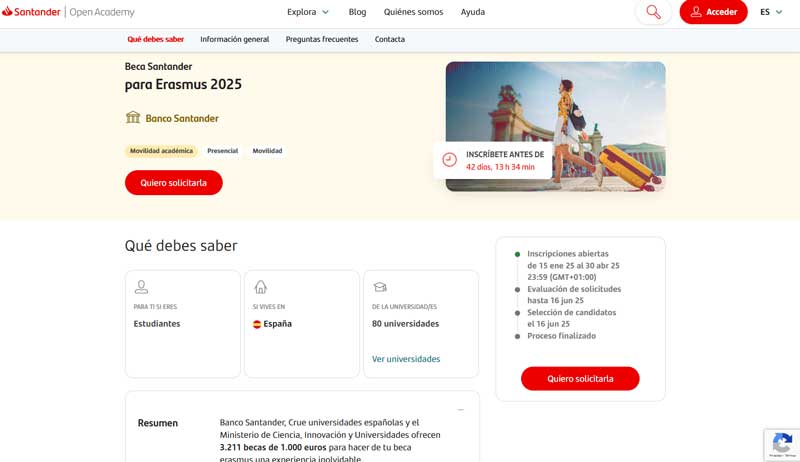
Task: Click the Santander Open Academy logo
Action: pyautogui.click(x=69, y=12)
